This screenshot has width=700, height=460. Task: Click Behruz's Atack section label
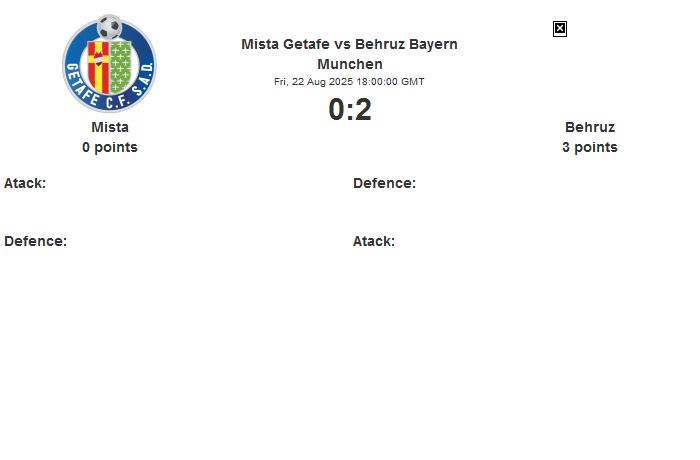click(374, 241)
